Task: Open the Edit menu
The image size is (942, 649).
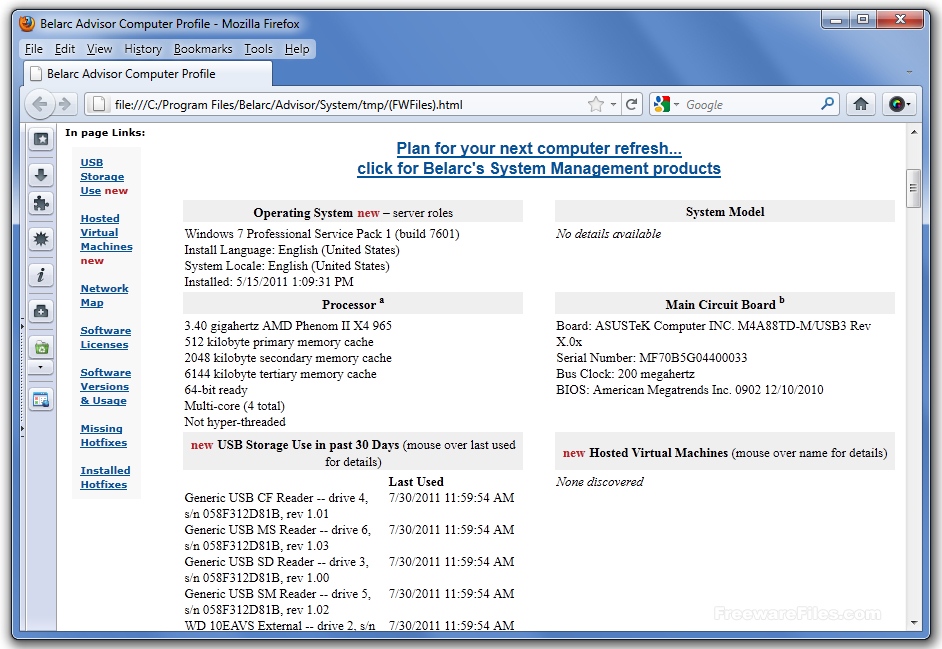Action: tap(65, 49)
